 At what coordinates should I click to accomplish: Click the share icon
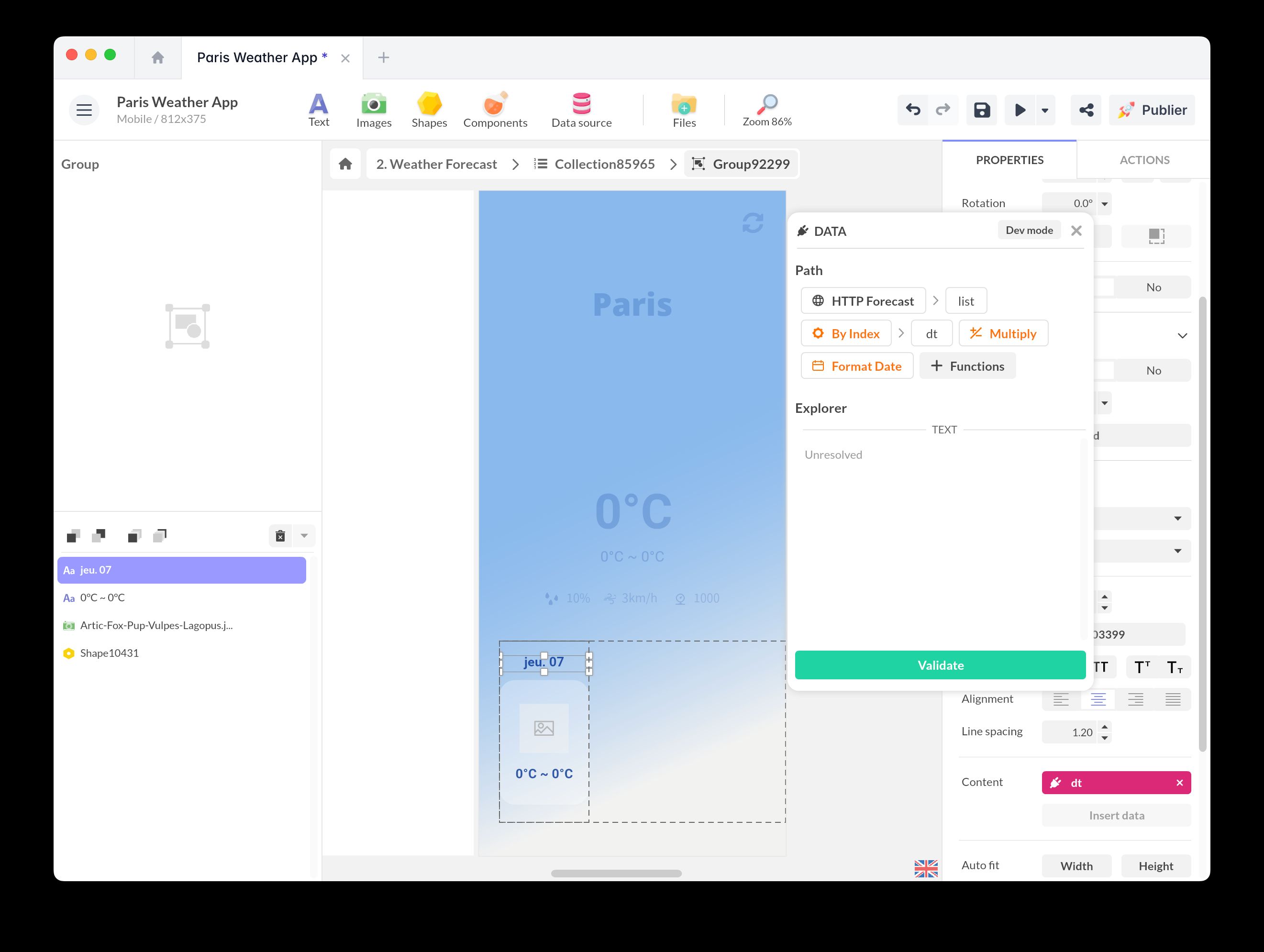[1086, 110]
